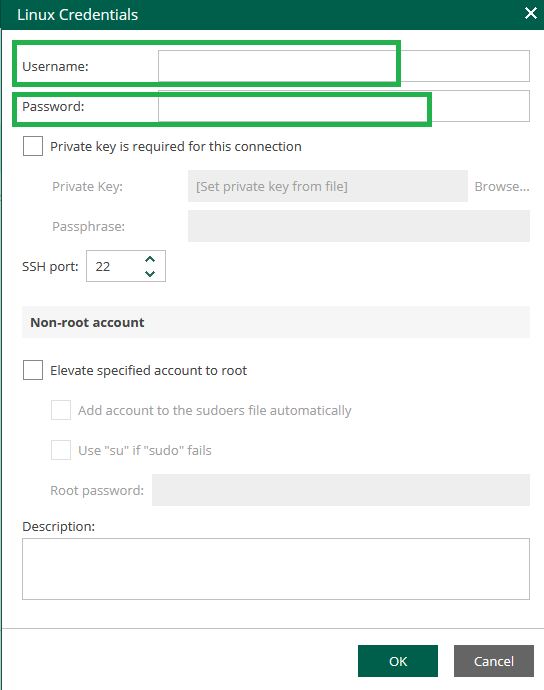Click the Linux Credentials title bar text
Image resolution: width=544 pixels, height=690 pixels.
(x=77, y=15)
